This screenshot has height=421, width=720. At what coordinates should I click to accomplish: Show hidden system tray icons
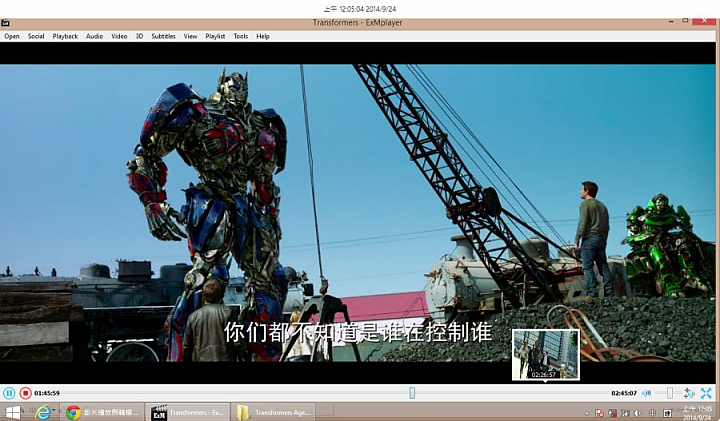coord(587,413)
